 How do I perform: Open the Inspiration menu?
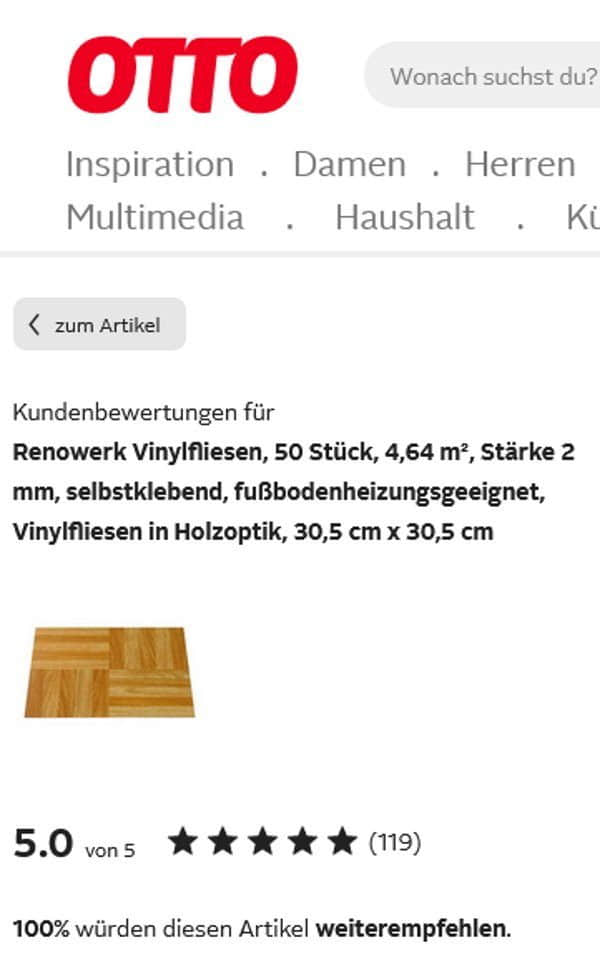pos(150,164)
